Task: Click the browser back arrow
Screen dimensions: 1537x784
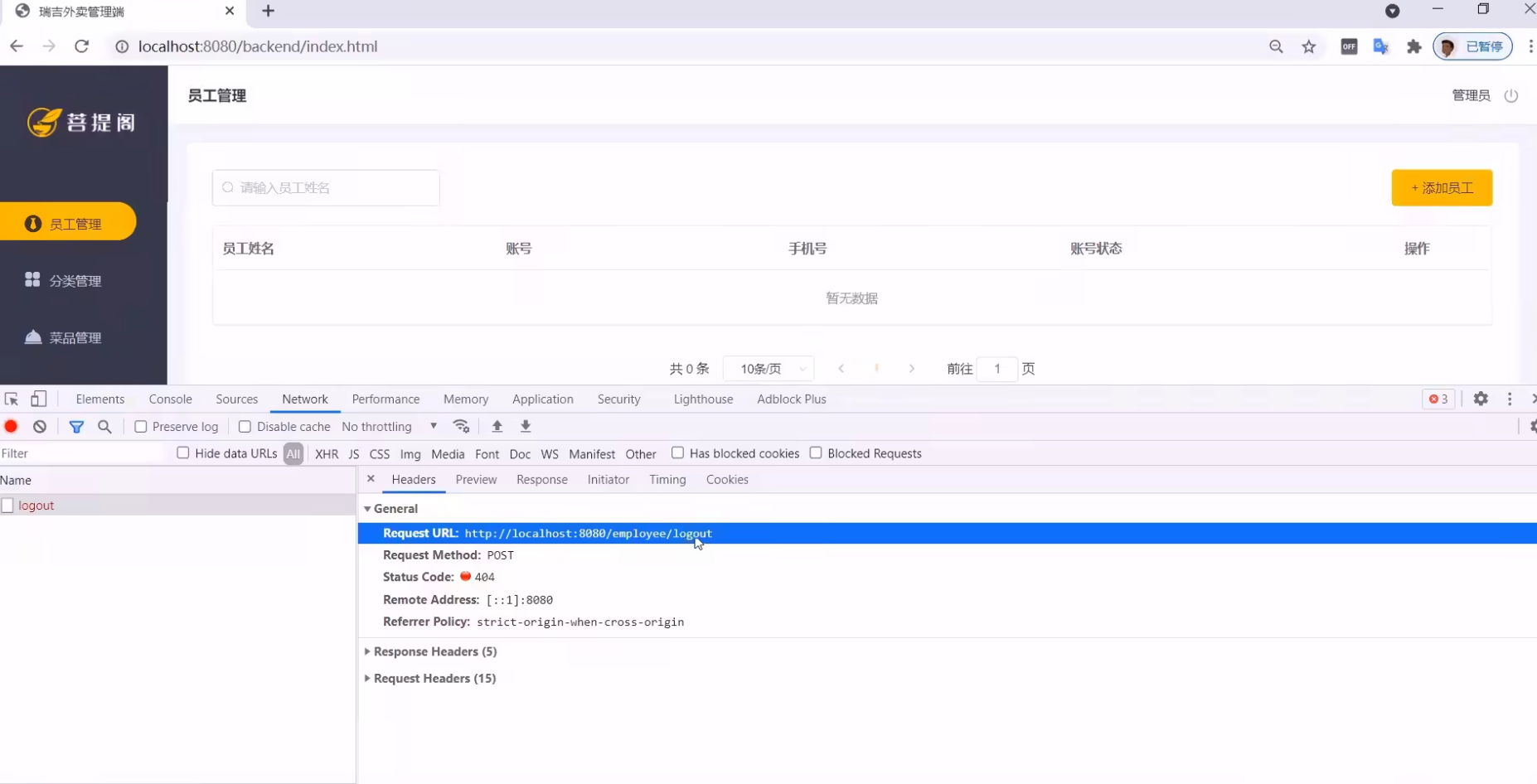Action: [17, 46]
